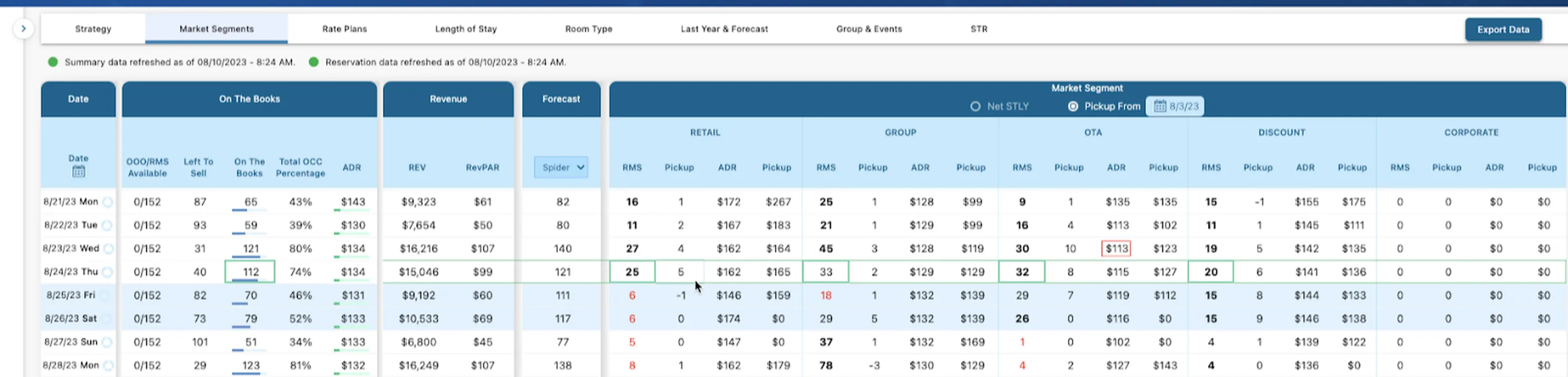The width and height of the screenshot is (1568, 377).
Task: Click circle icon beside 8/24/23 Thu
Action: point(108,272)
